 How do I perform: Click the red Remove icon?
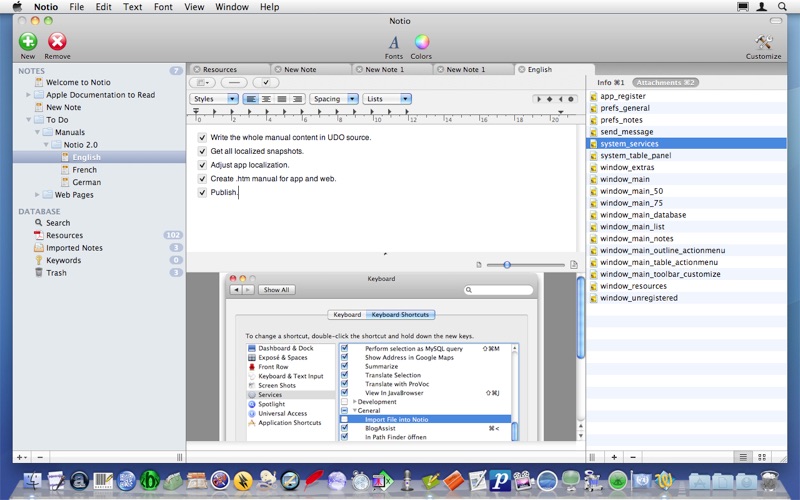click(57, 41)
